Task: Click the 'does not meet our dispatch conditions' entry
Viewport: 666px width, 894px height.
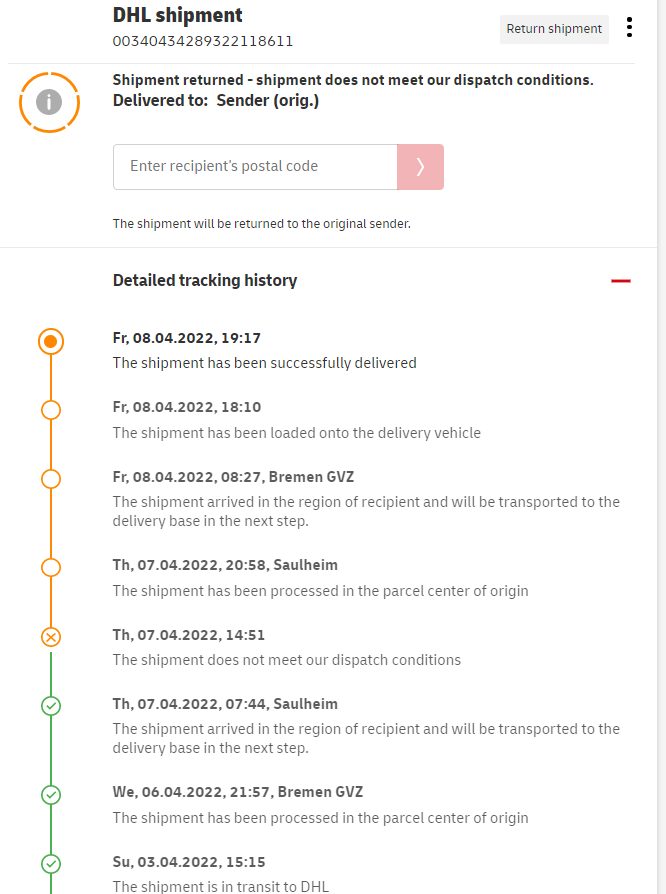Action: tap(286, 660)
